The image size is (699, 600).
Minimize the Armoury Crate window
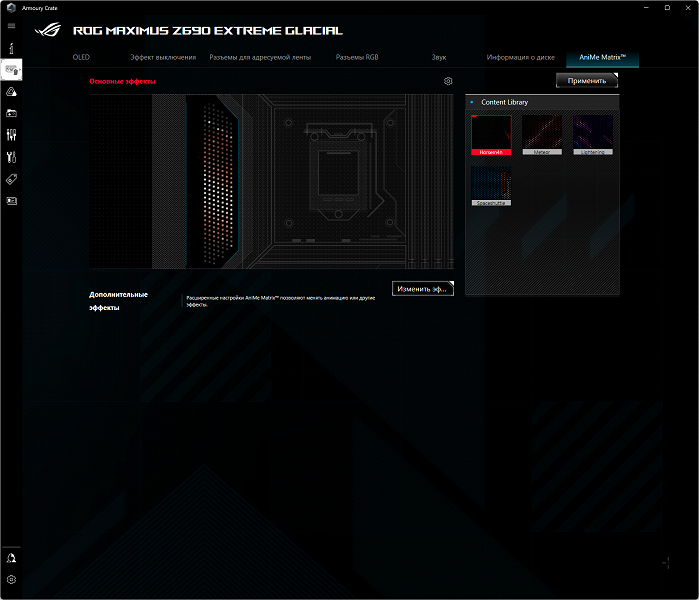[646, 8]
